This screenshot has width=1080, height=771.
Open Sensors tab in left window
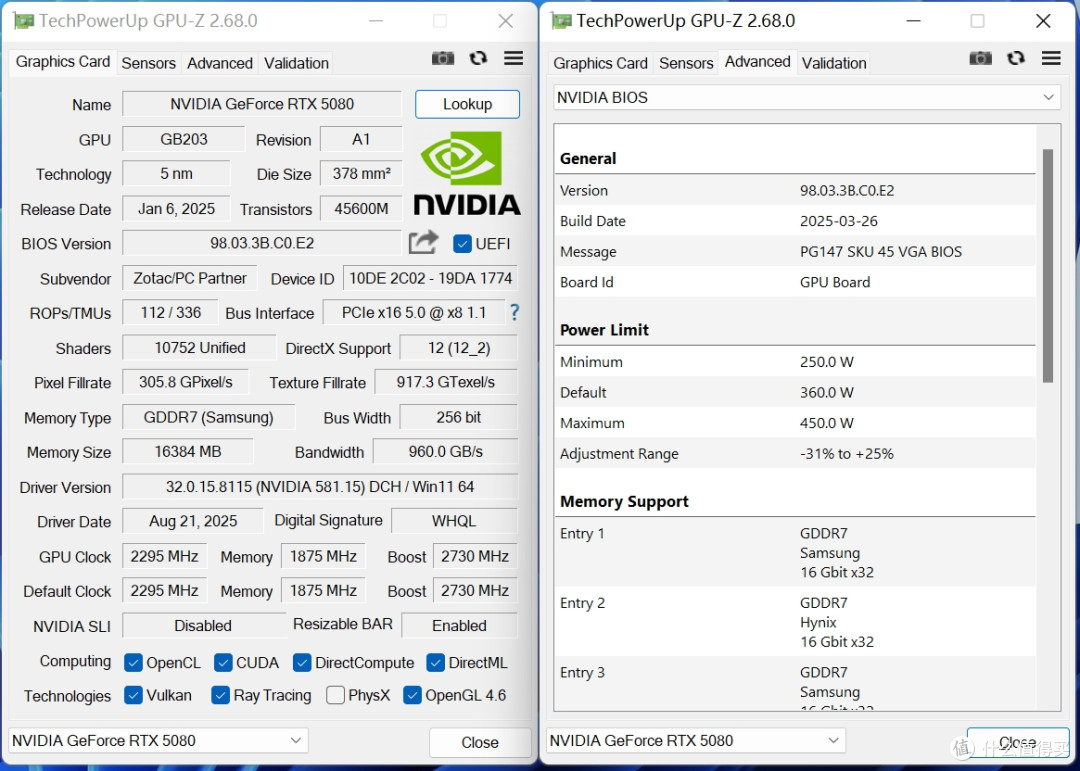point(149,63)
